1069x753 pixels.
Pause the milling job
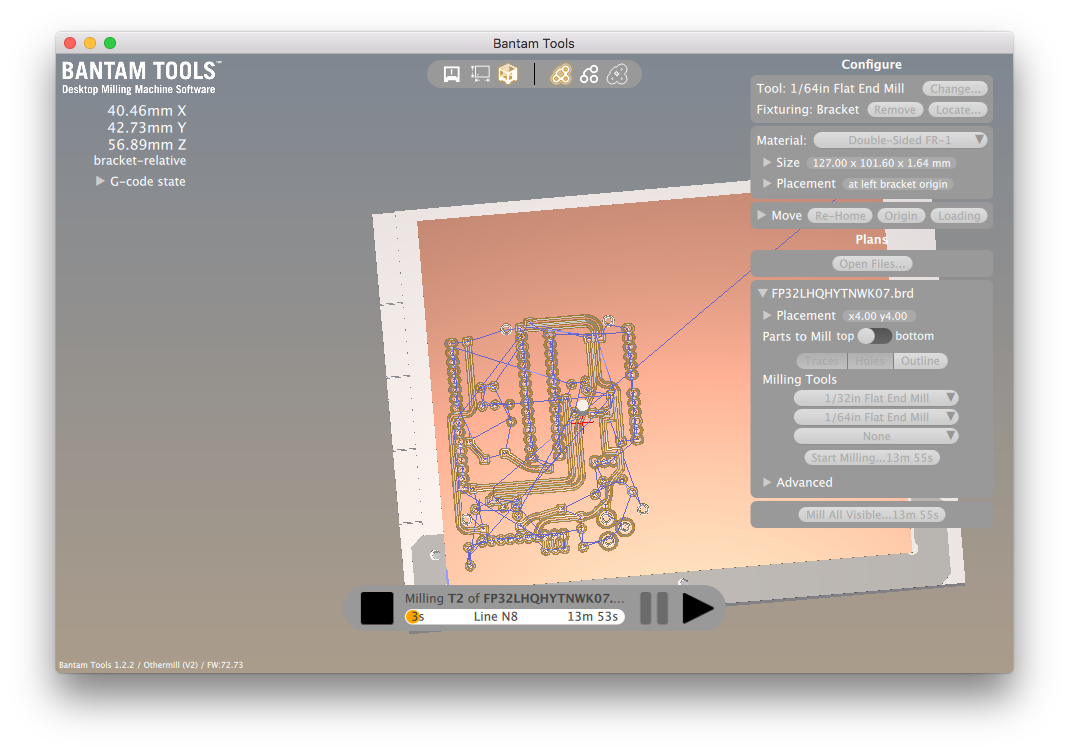(654, 608)
